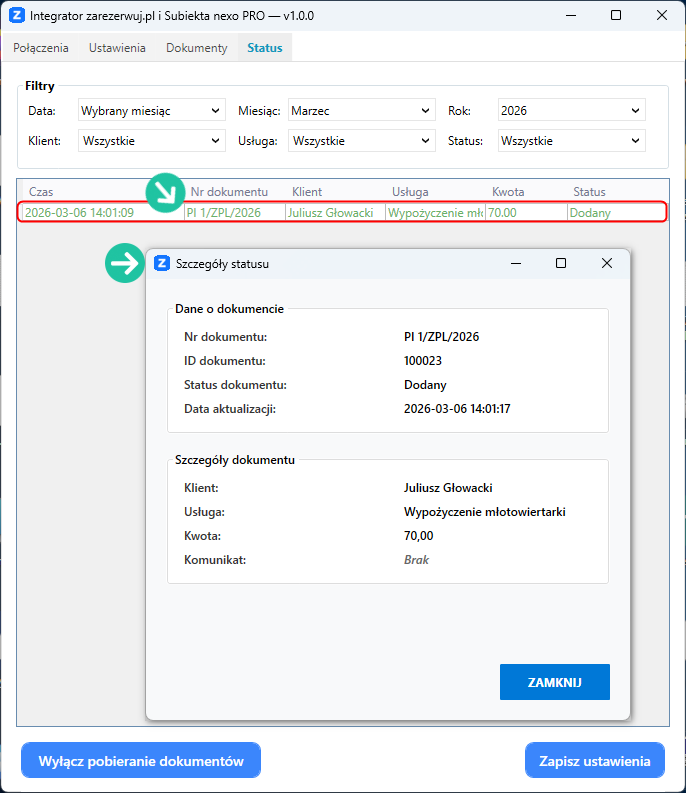
Task: Minimize the Szczegóły statusu dialog
Action: click(516, 264)
